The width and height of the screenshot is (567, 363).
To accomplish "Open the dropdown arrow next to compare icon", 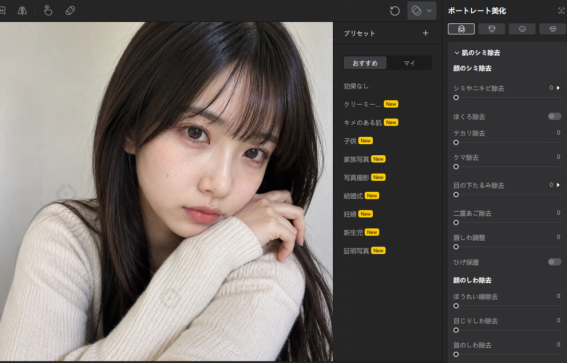I will click(429, 11).
